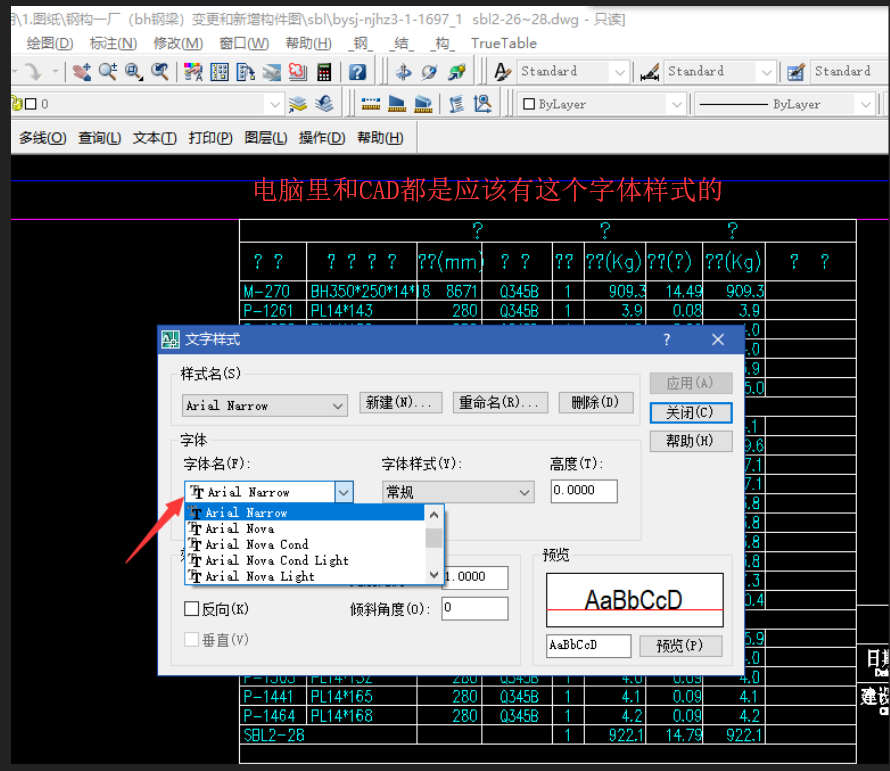Click the 关闭(C) button
Viewport: 890px width, 771px height.
coord(690,412)
